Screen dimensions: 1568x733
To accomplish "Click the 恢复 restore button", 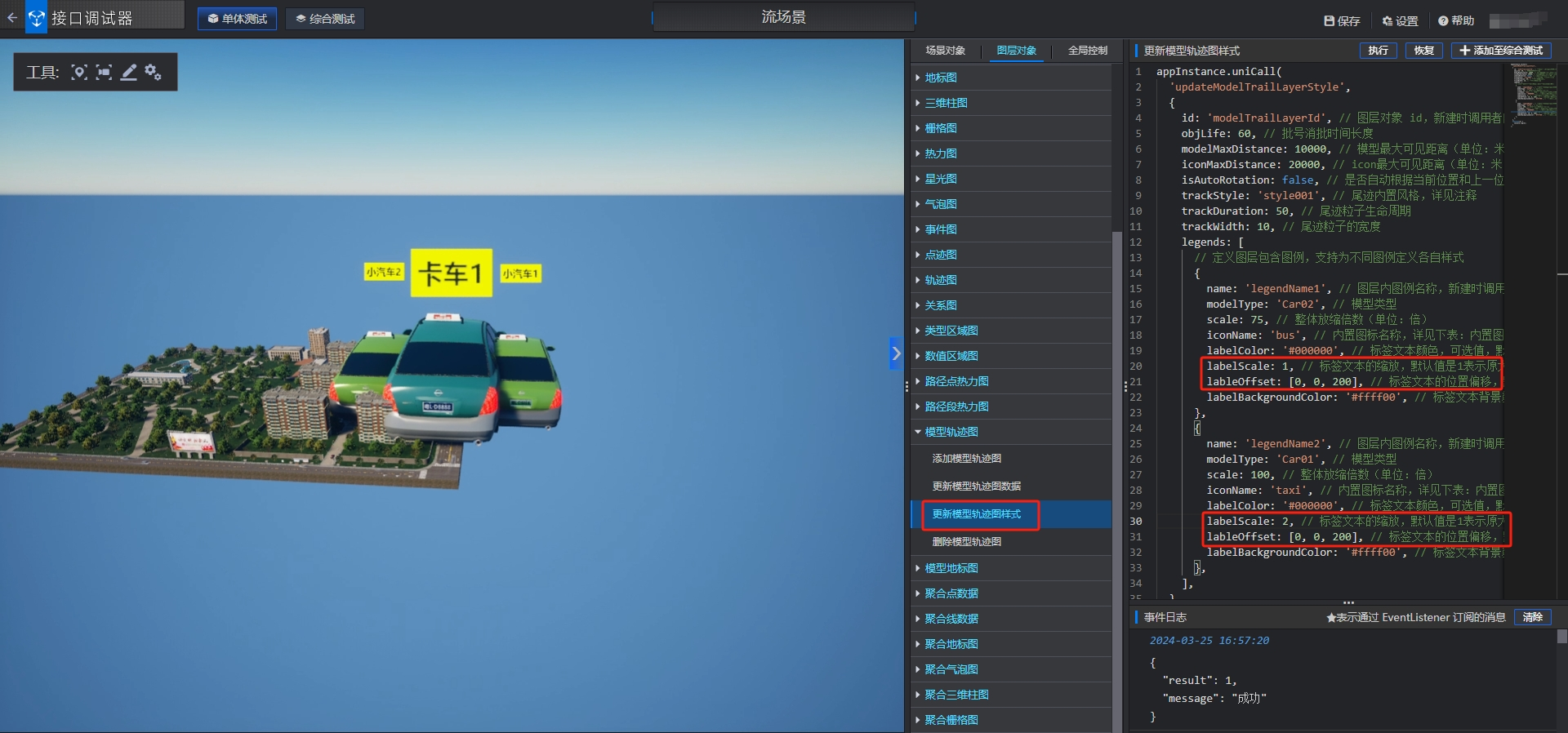I will tap(1423, 51).
